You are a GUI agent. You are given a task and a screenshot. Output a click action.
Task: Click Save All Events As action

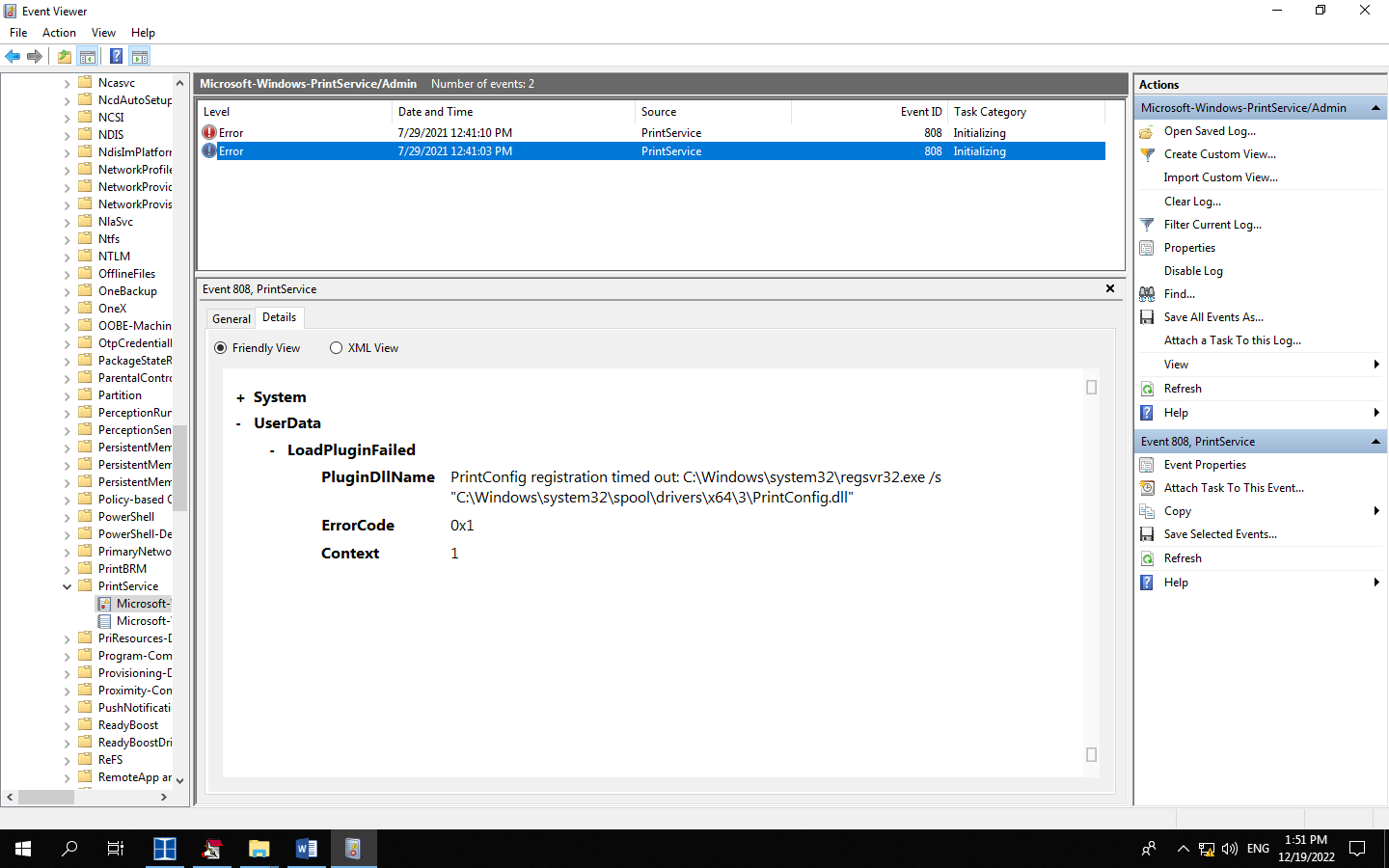point(1213,317)
